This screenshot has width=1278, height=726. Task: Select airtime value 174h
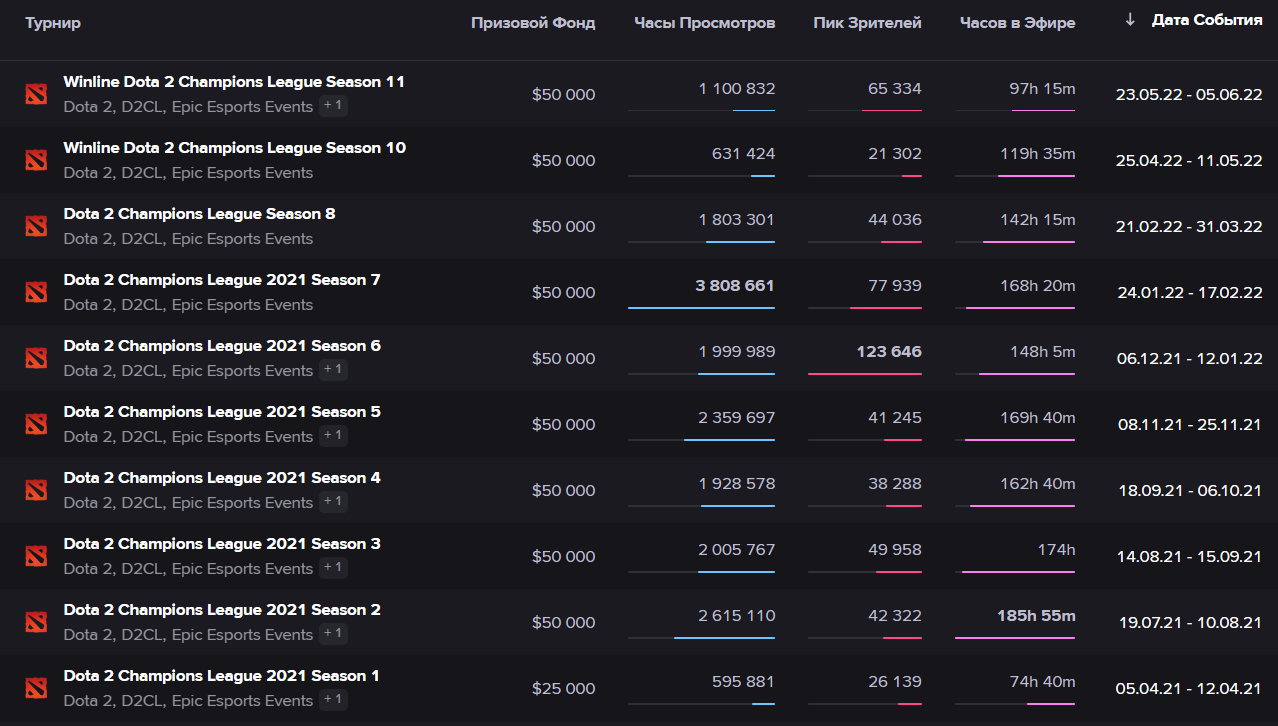click(x=1055, y=549)
